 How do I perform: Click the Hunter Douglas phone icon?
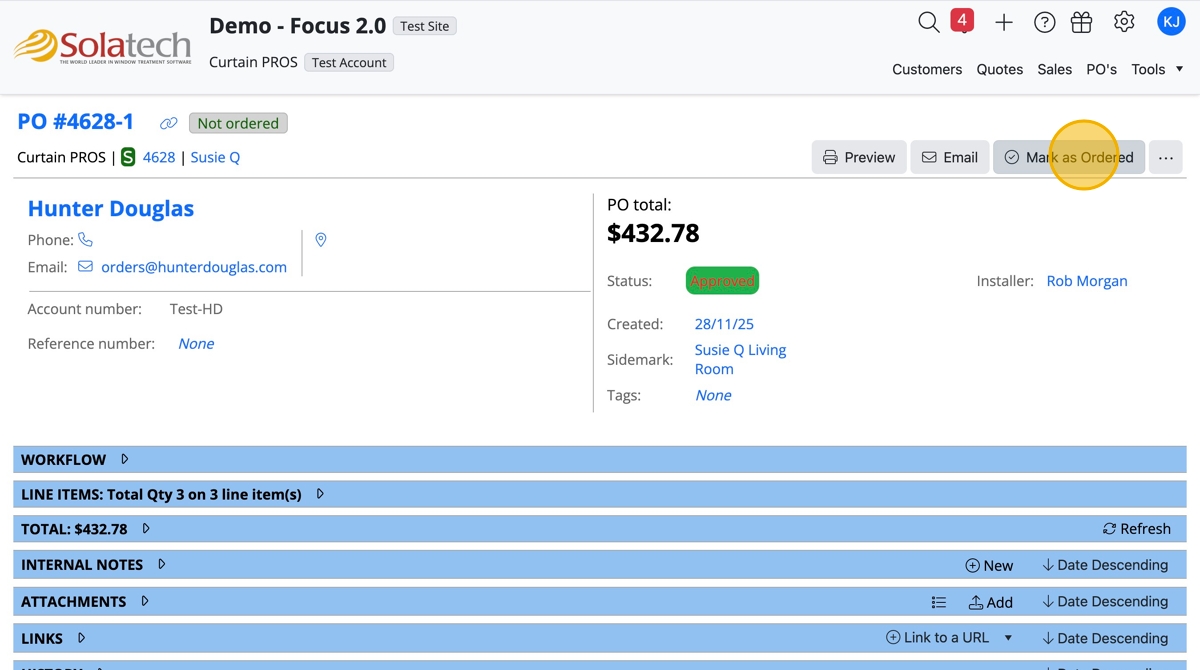pyautogui.click(x=86, y=240)
